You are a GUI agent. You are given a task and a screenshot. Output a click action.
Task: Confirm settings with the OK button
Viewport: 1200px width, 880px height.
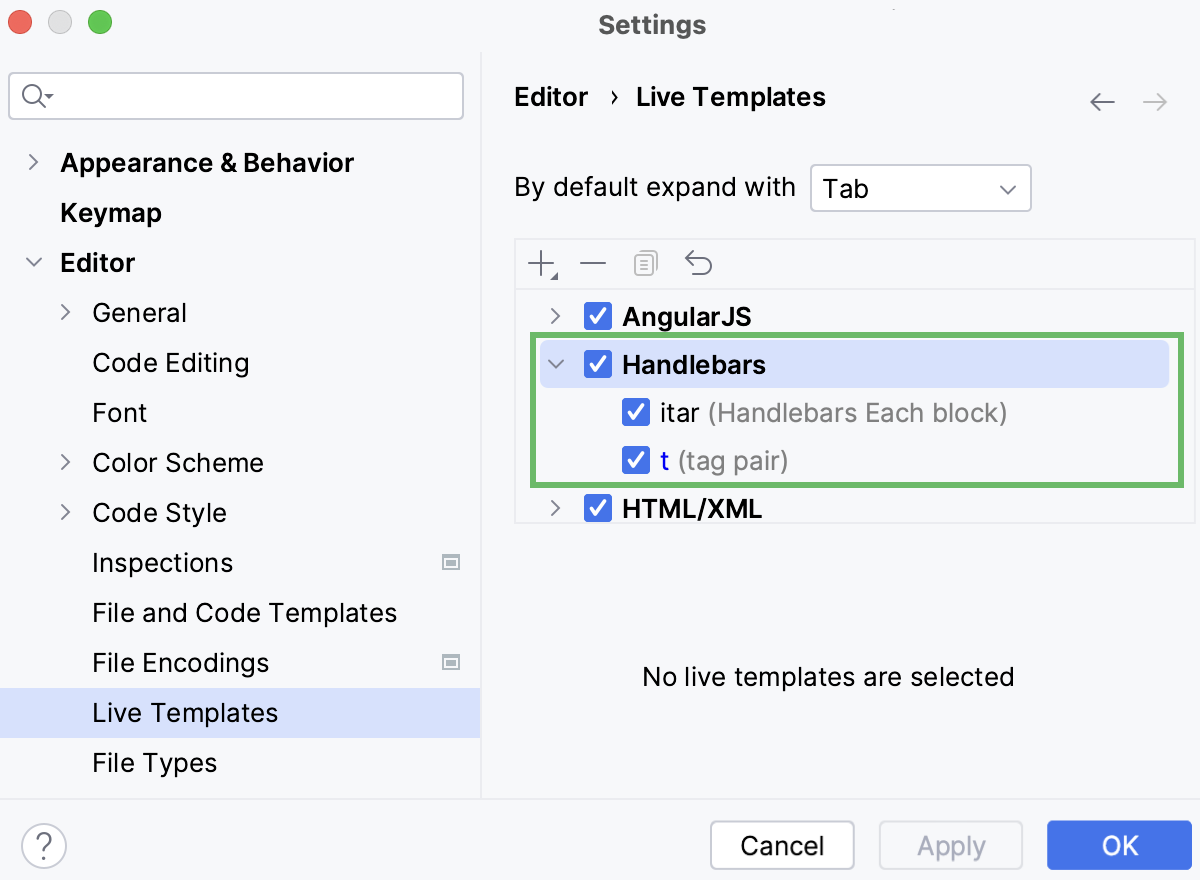pos(1119,845)
